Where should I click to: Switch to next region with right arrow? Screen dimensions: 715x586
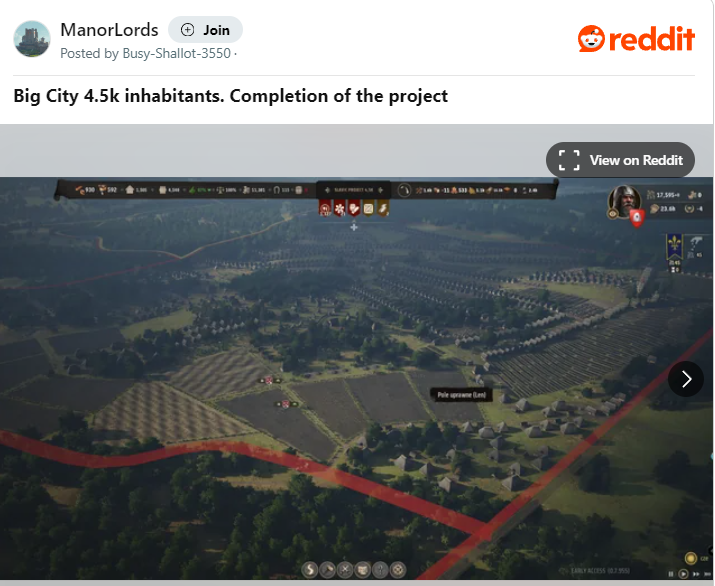point(381,190)
